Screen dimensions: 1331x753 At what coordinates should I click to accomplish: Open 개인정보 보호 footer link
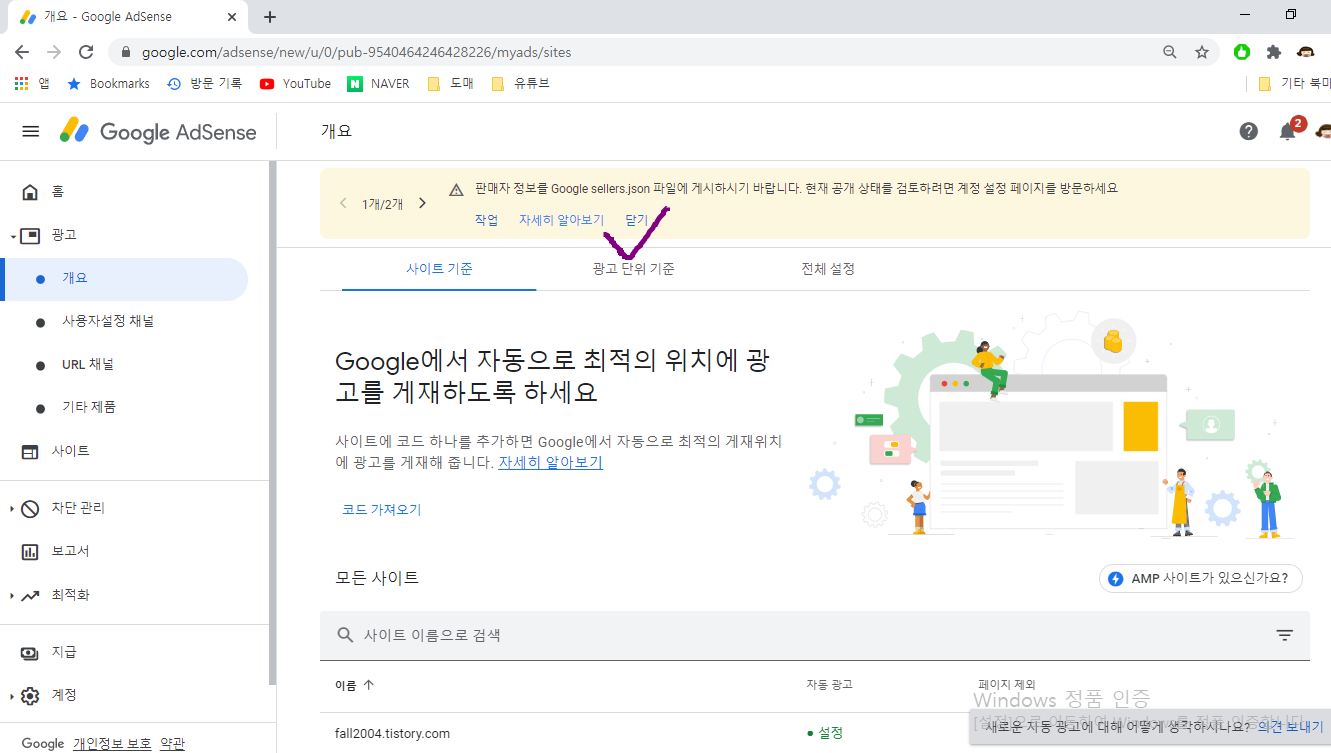click(x=112, y=744)
